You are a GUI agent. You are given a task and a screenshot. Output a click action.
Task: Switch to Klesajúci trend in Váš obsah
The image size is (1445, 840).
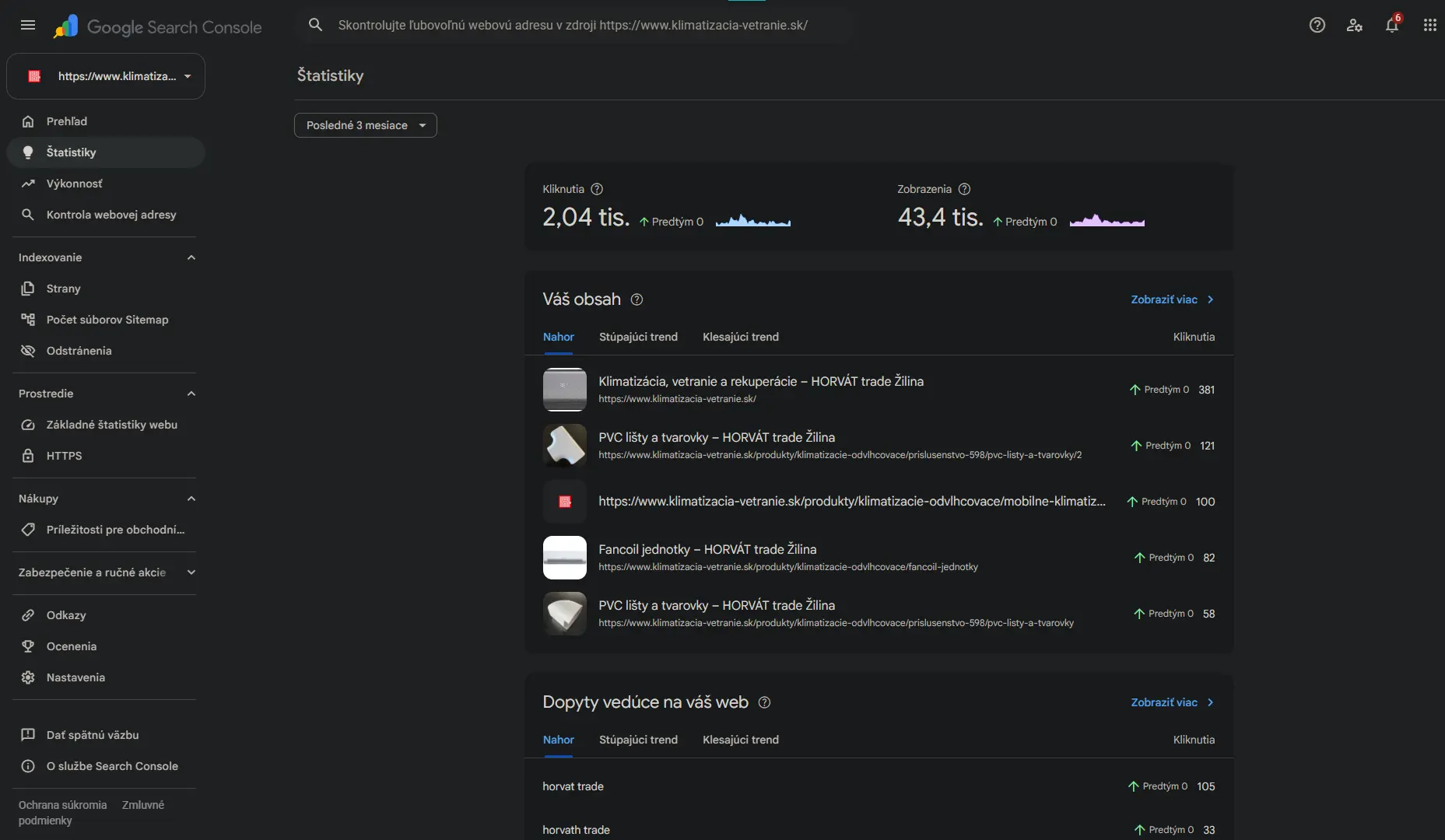click(x=741, y=337)
